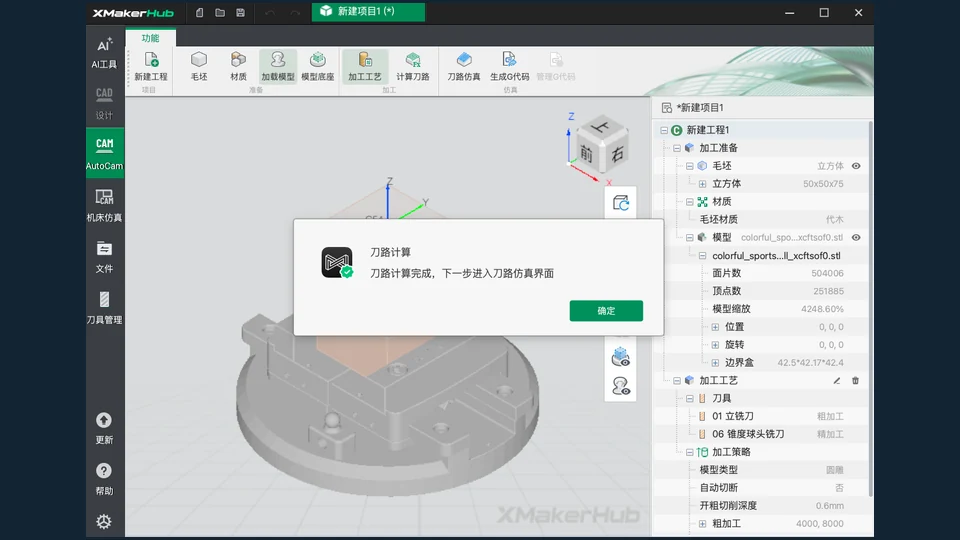Switch to the 功能 ribbon tab

click(151, 38)
